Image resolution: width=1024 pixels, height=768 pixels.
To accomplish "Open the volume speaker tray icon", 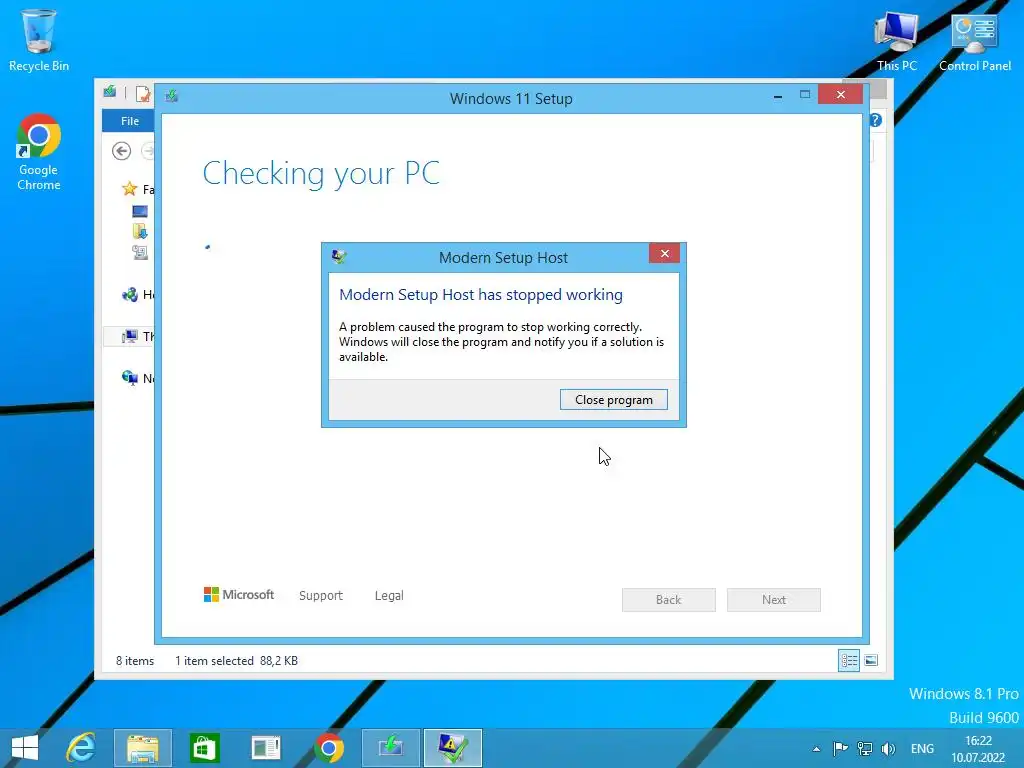I will click(x=888, y=748).
